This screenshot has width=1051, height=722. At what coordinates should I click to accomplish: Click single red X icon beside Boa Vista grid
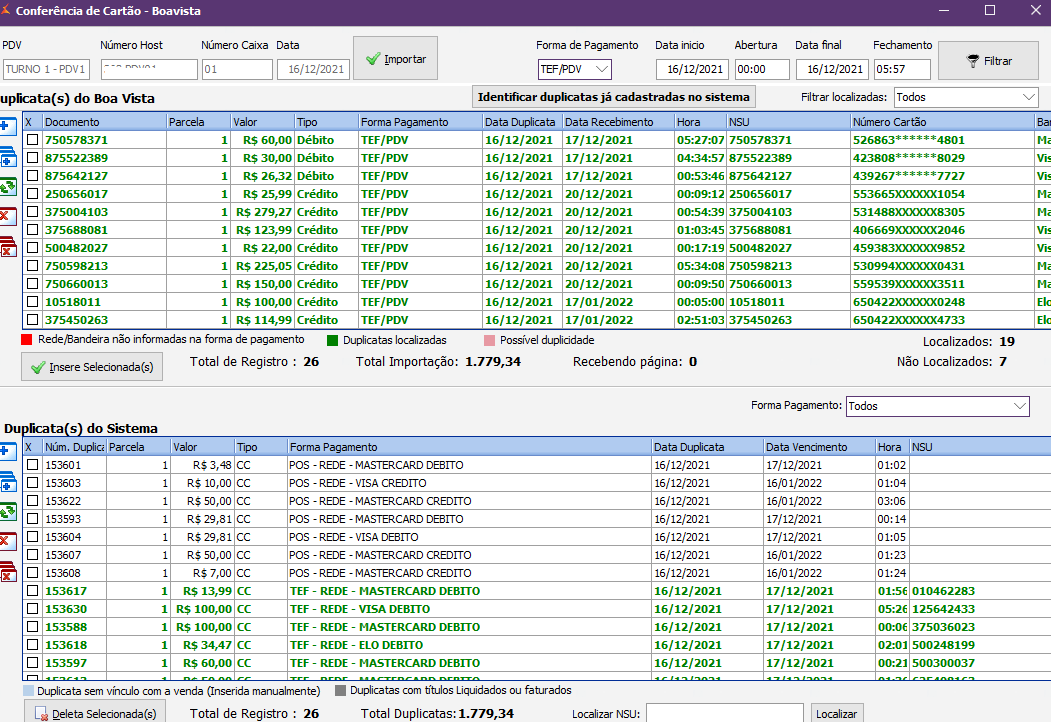7,216
